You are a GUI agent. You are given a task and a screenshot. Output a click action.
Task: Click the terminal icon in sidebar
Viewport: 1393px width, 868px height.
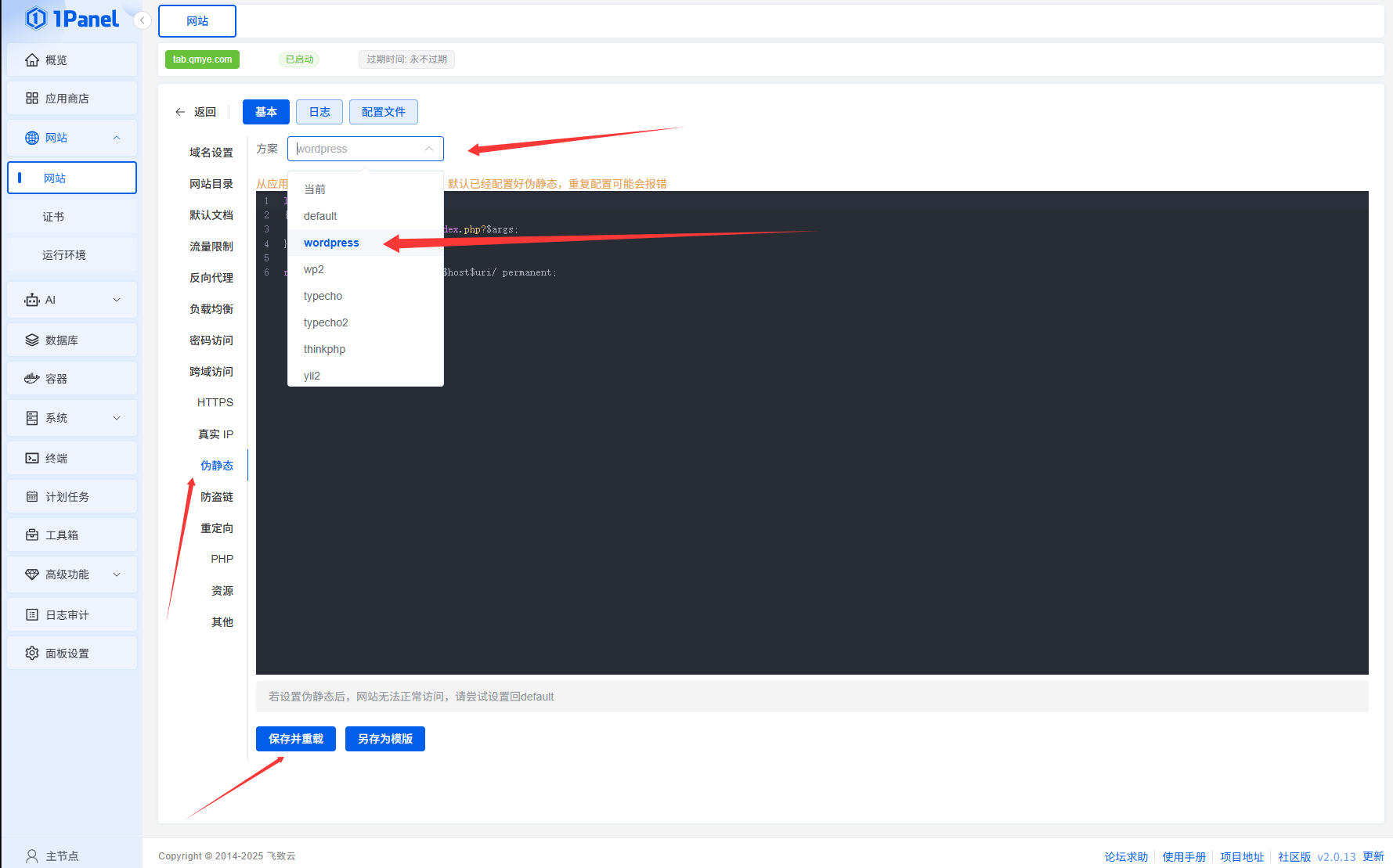(32, 459)
